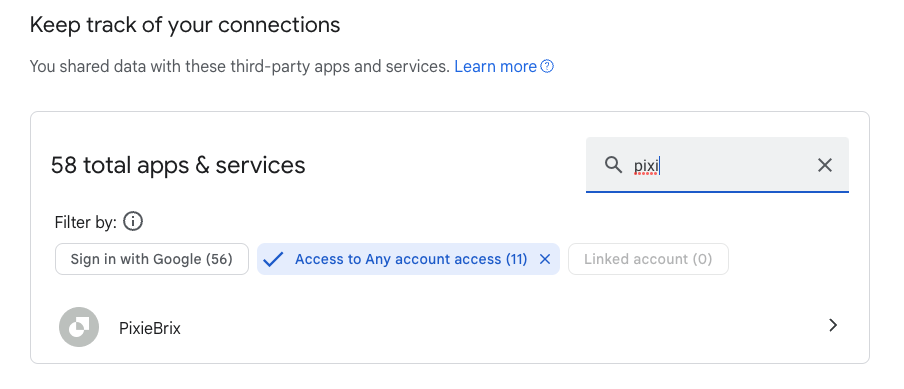This screenshot has width=904, height=389.
Task: Click the PixieBrix logo icon
Action: click(79, 327)
